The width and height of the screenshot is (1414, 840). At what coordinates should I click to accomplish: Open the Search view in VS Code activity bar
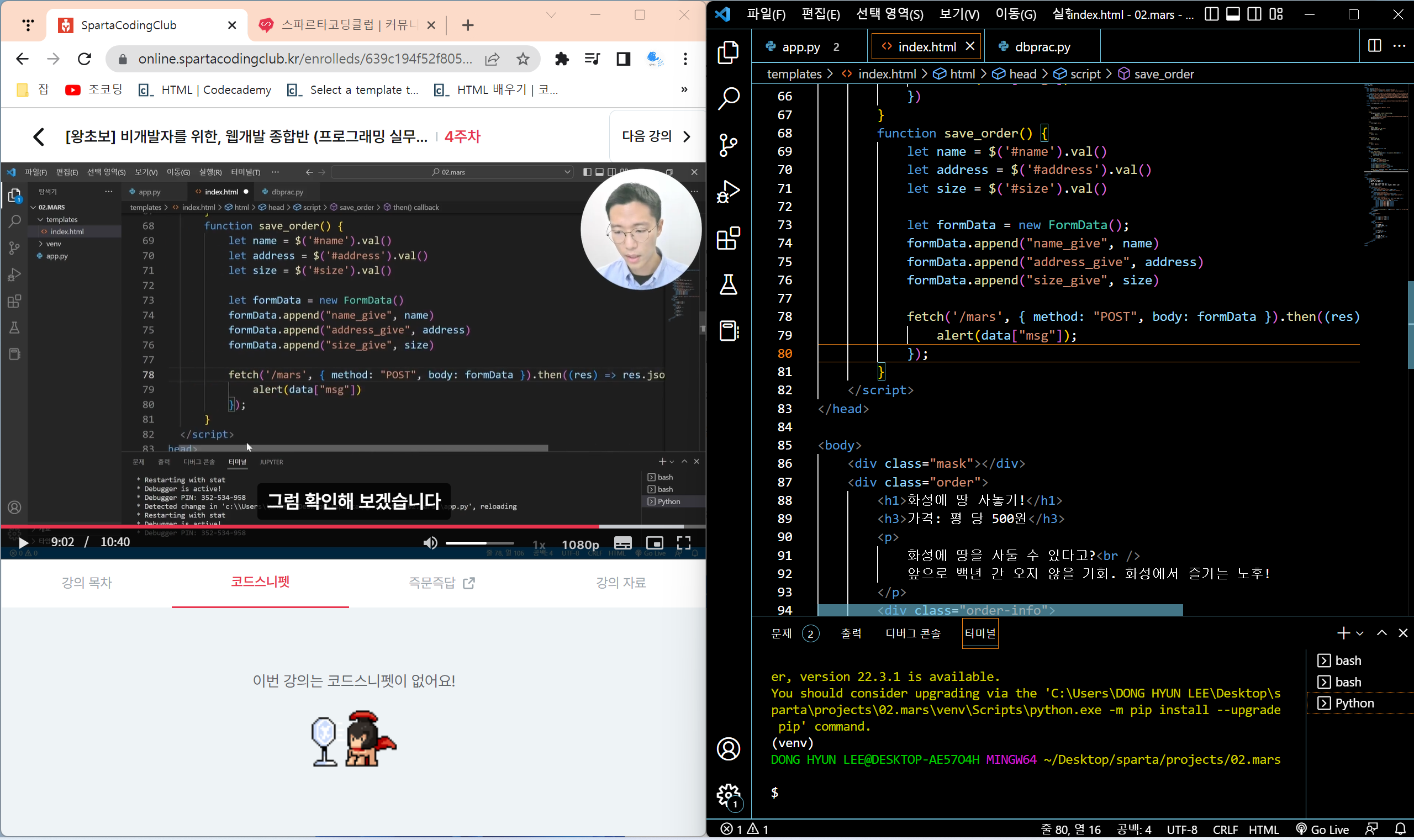[x=728, y=98]
